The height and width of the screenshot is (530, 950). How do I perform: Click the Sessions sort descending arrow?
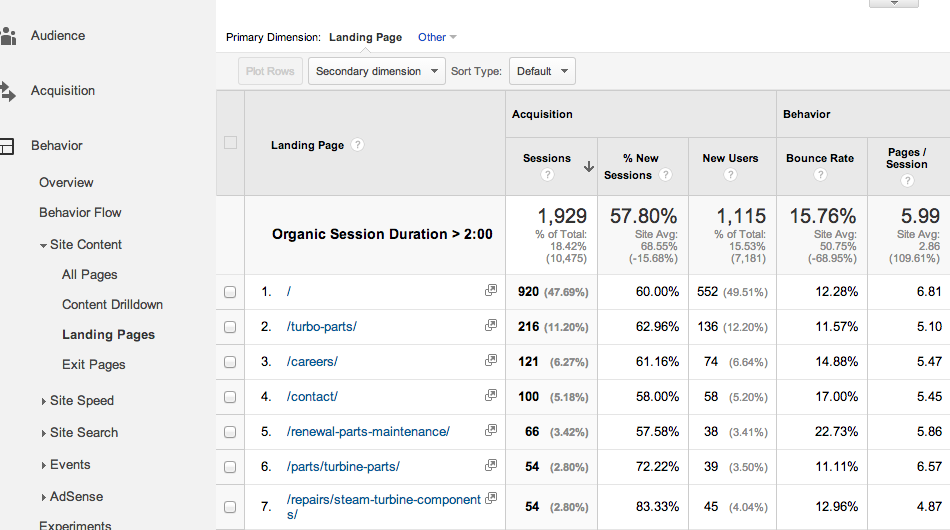(588, 167)
